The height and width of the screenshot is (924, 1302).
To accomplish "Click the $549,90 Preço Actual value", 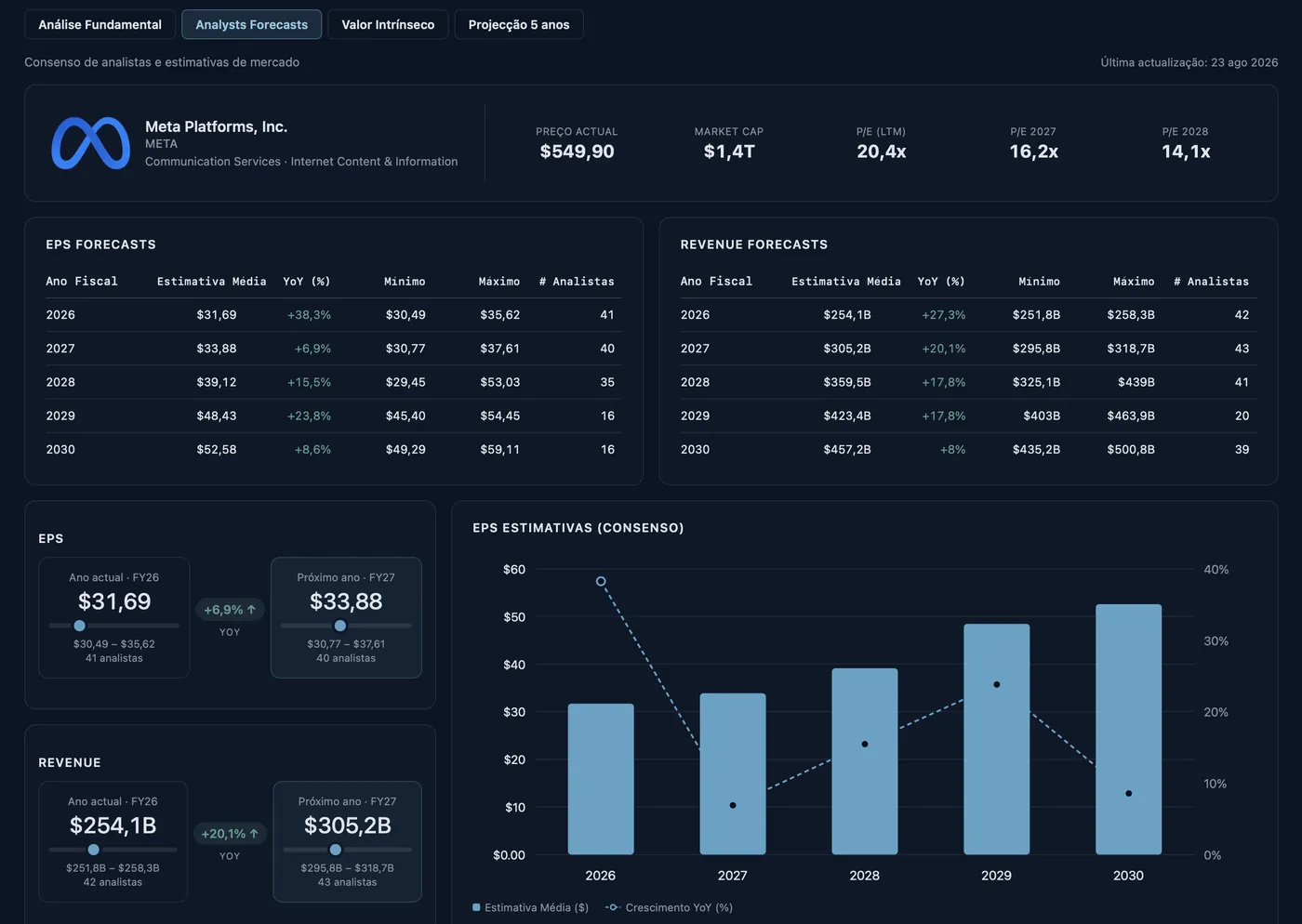I will coord(577,152).
